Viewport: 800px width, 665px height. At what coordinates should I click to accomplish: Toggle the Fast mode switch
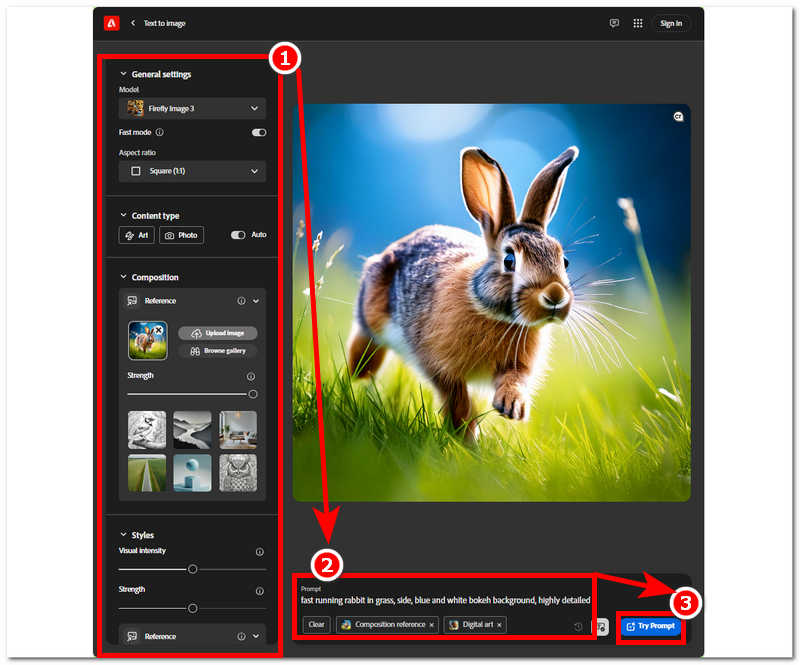coord(258,132)
